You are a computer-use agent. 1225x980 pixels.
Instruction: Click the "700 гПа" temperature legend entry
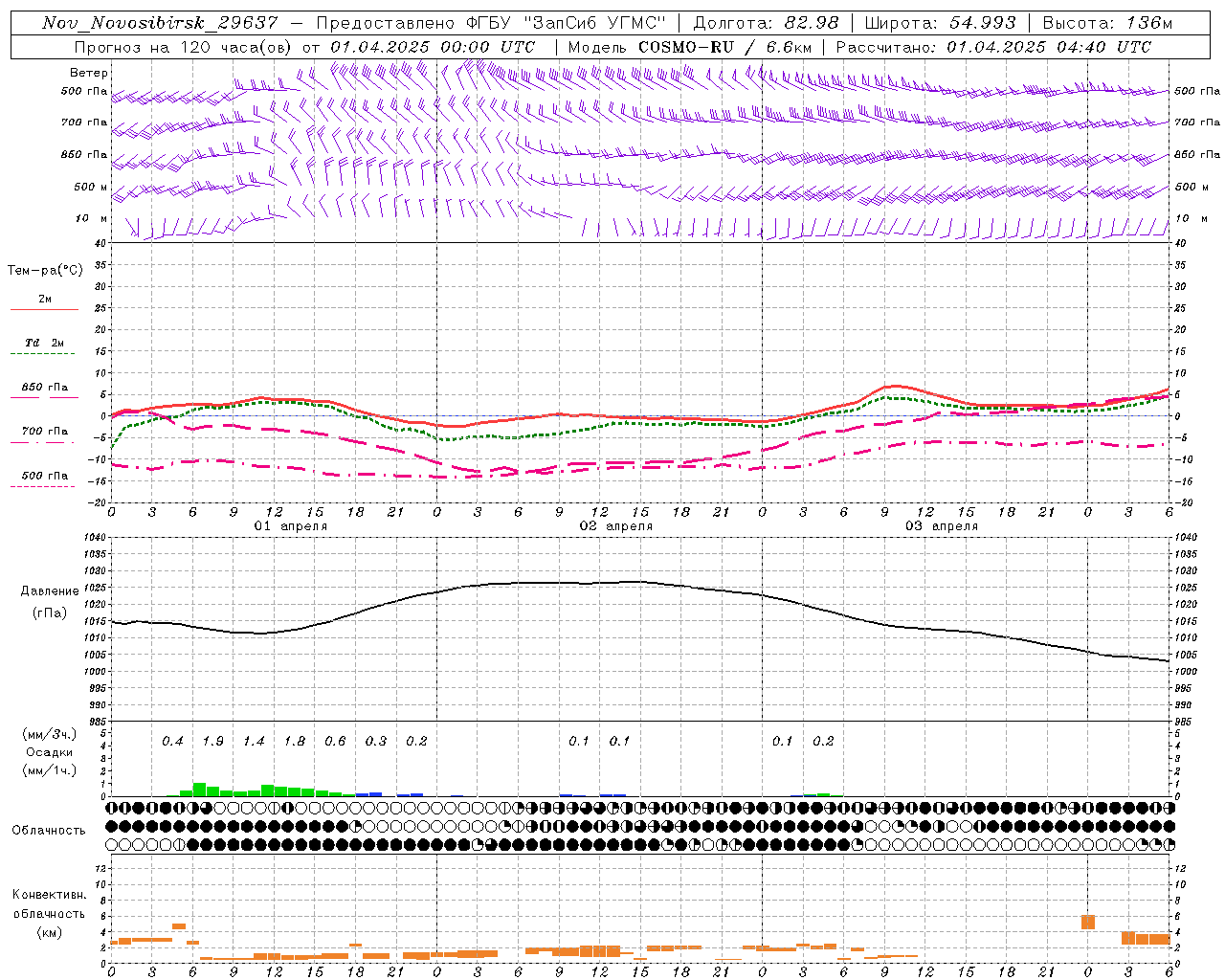click(x=45, y=431)
